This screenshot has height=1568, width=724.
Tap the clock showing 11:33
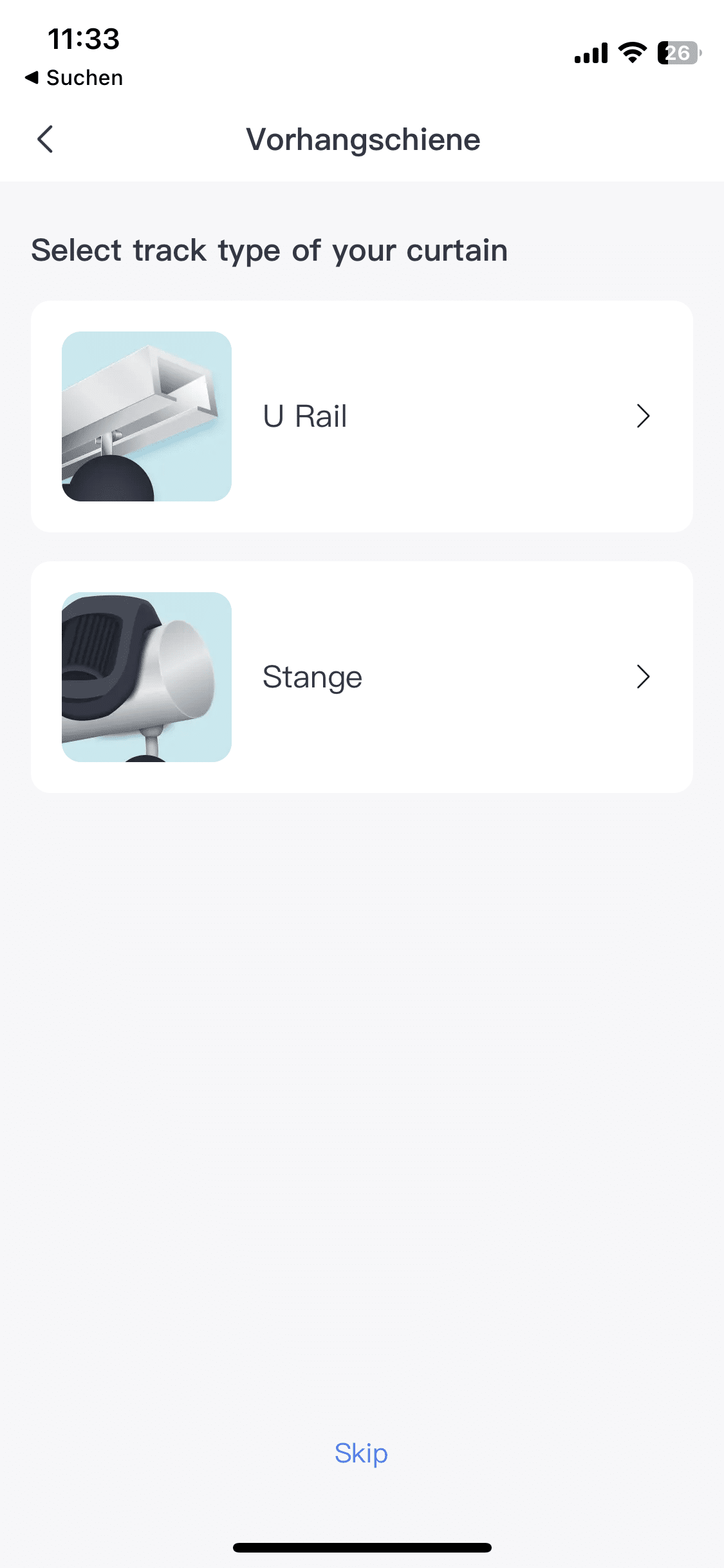84,39
